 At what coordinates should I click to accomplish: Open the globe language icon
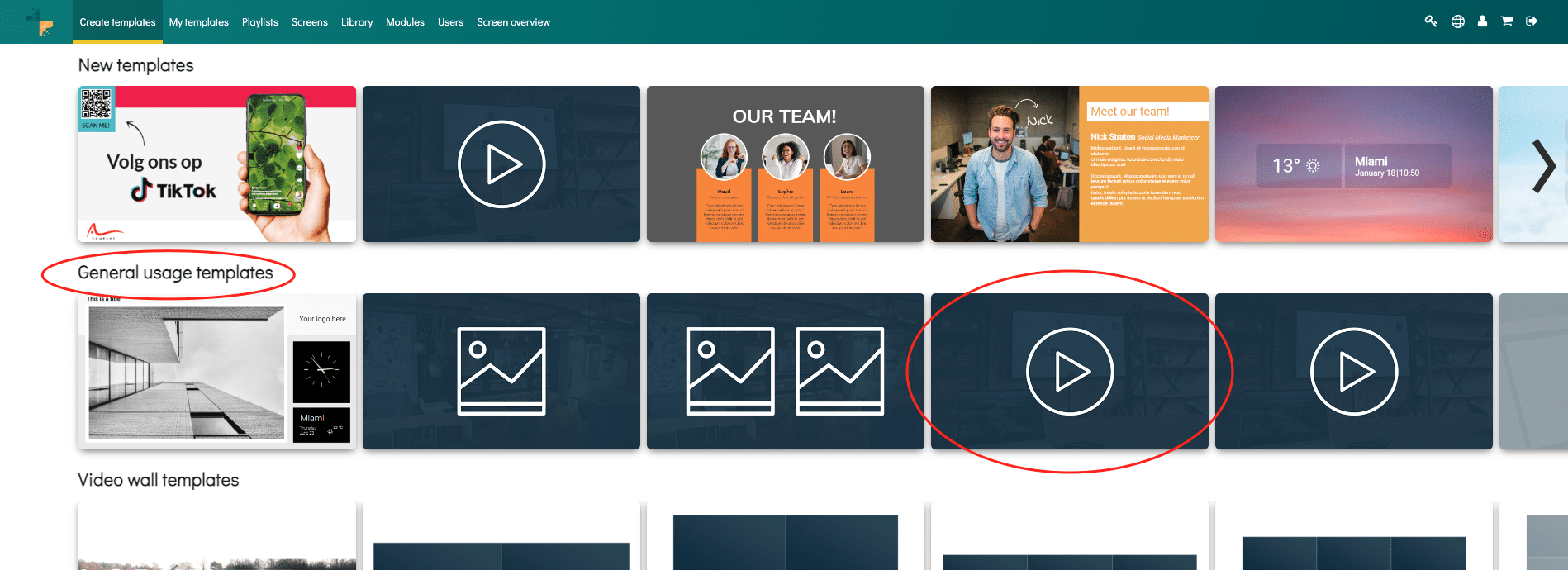click(x=1458, y=21)
